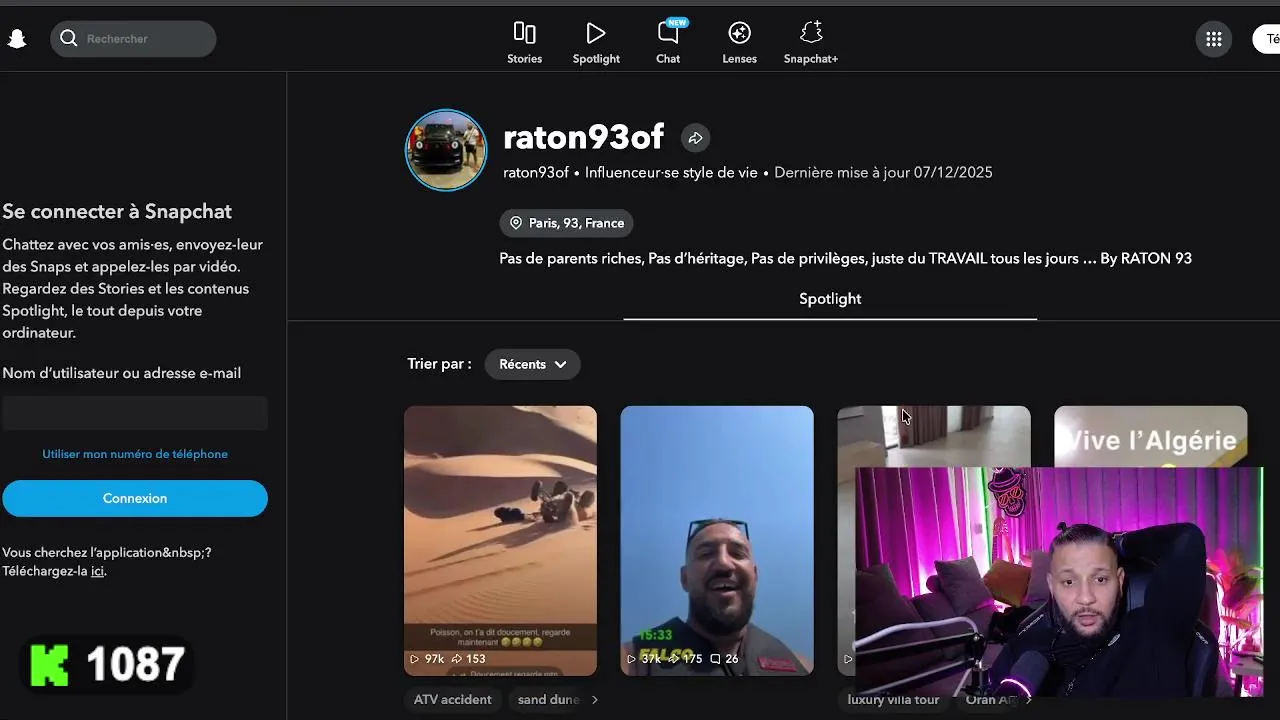Click the Stories icon in top navigation

pos(524,33)
